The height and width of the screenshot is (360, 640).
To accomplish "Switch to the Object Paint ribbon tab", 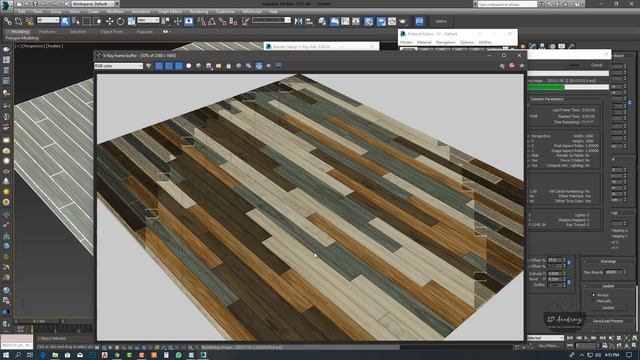I will pyautogui.click(x=111, y=31).
